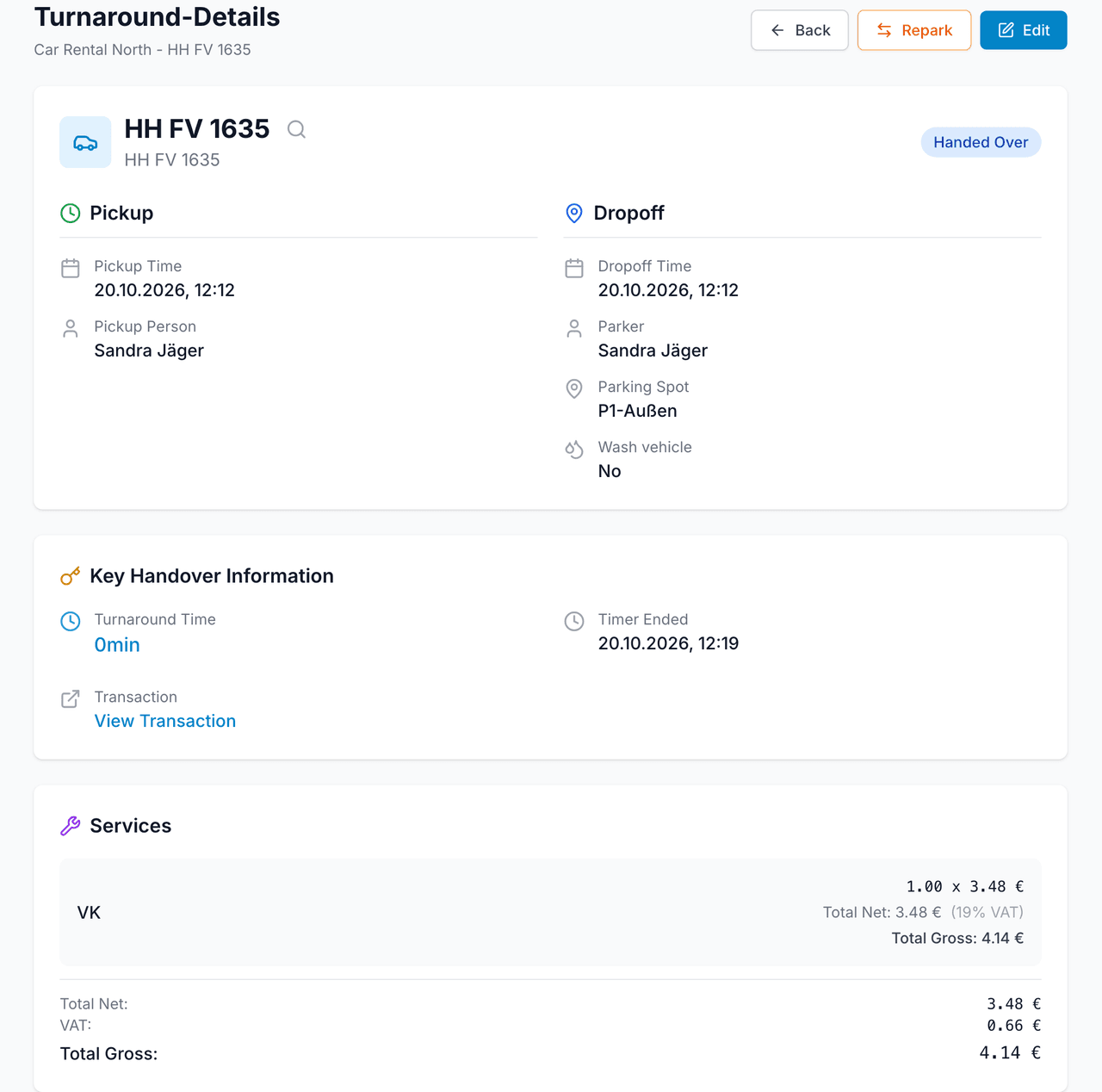Click the VK row Total Gross: 4.14 €

coord(957,938)
